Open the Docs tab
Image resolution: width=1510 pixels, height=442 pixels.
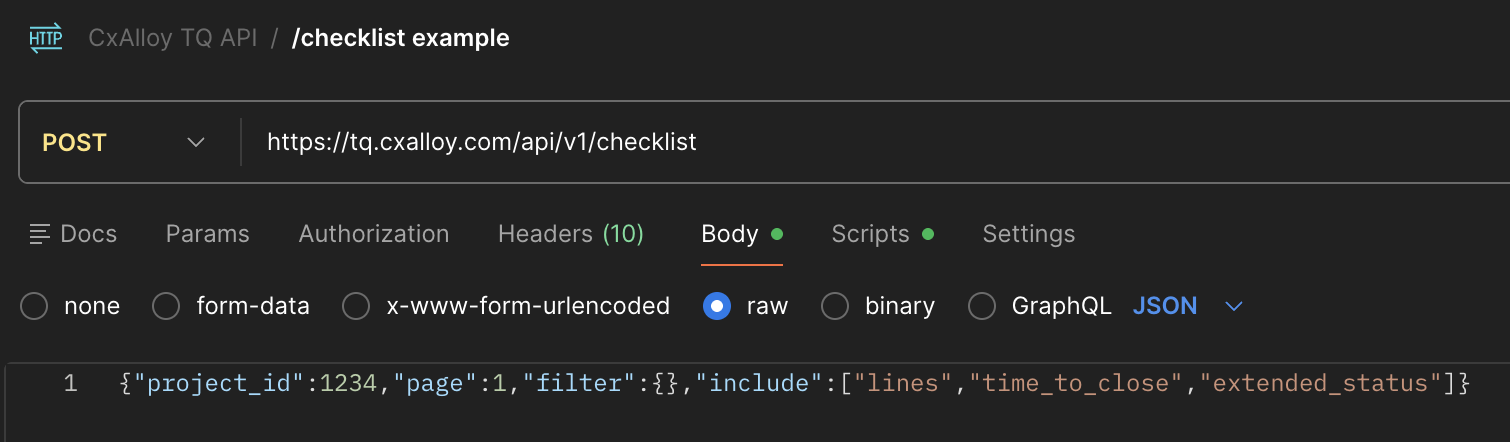(x=88, y=235)
